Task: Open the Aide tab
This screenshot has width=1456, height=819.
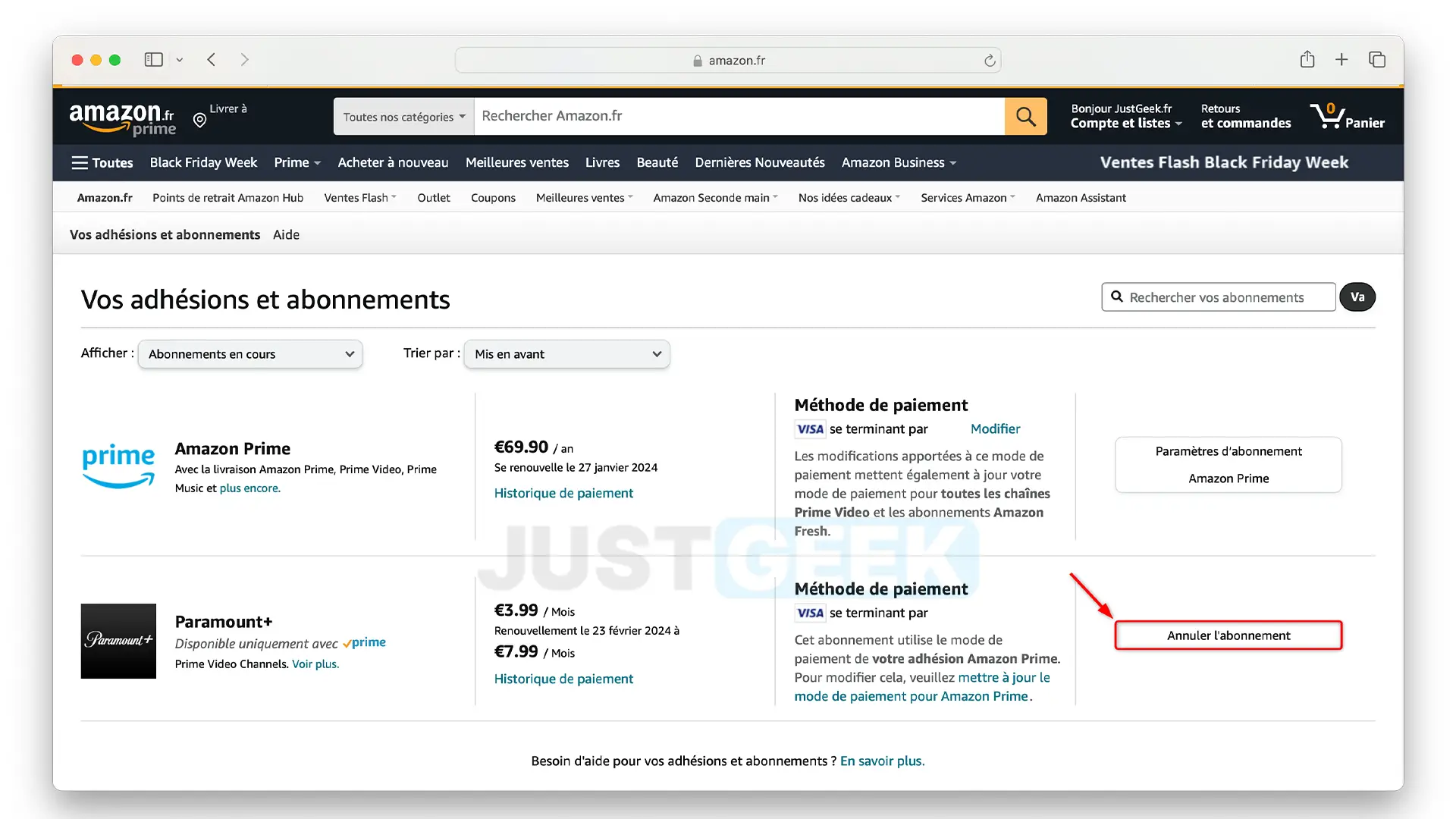Action: tap(286, 235)
